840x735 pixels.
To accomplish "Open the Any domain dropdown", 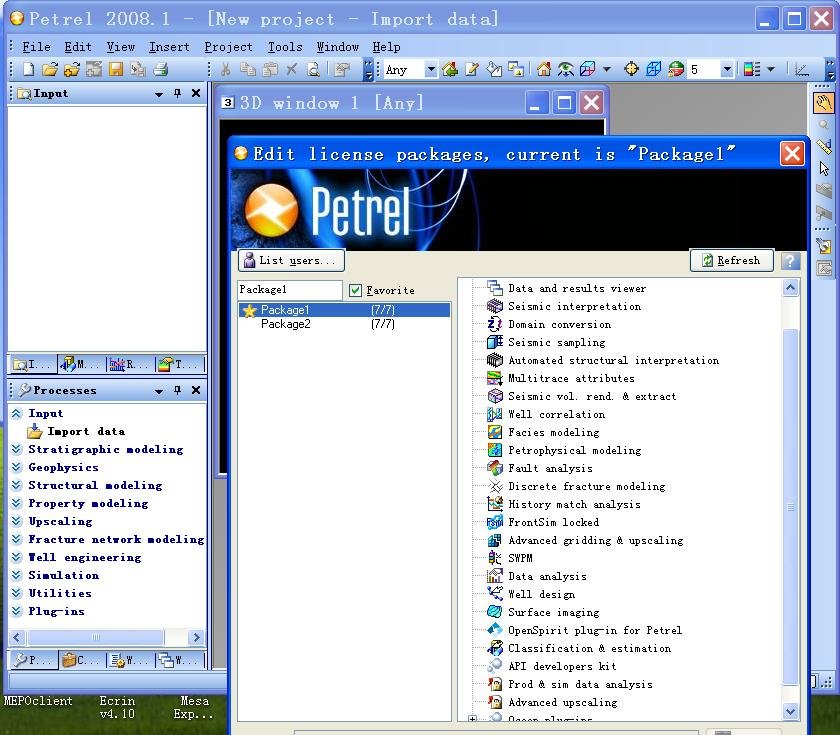I will click(430, 69).
